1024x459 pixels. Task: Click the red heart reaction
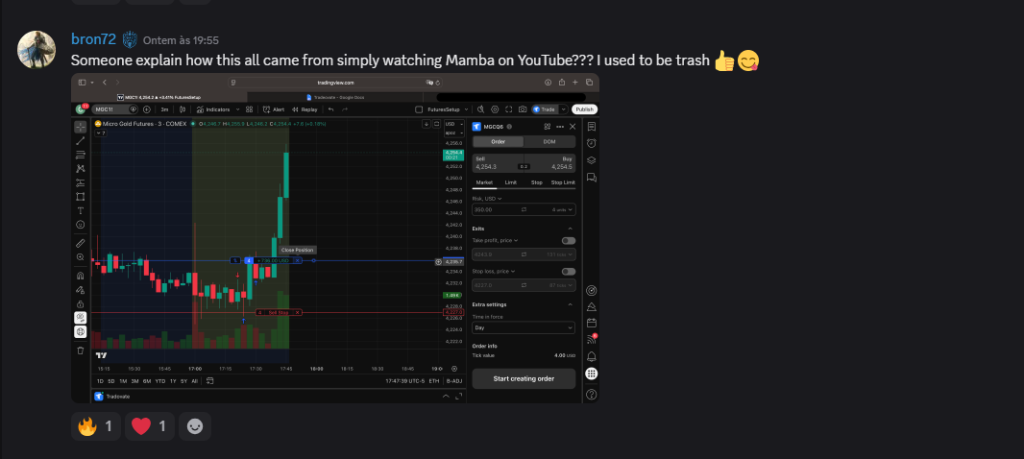pyautogui.click(x=150, y=426)
